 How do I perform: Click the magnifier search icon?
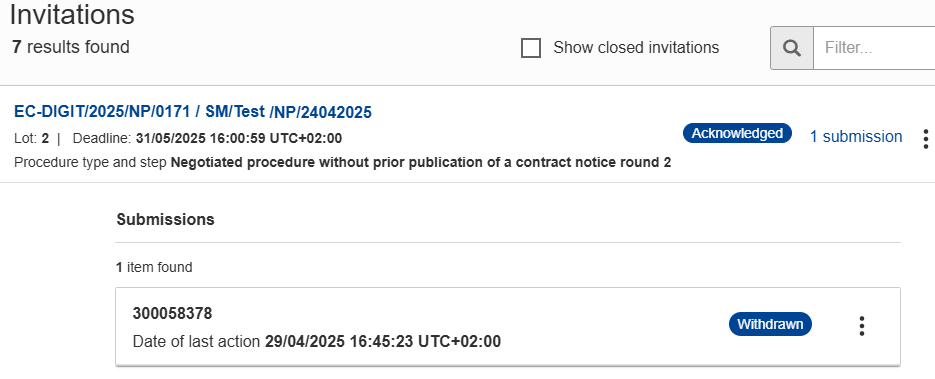click(792, 48)
